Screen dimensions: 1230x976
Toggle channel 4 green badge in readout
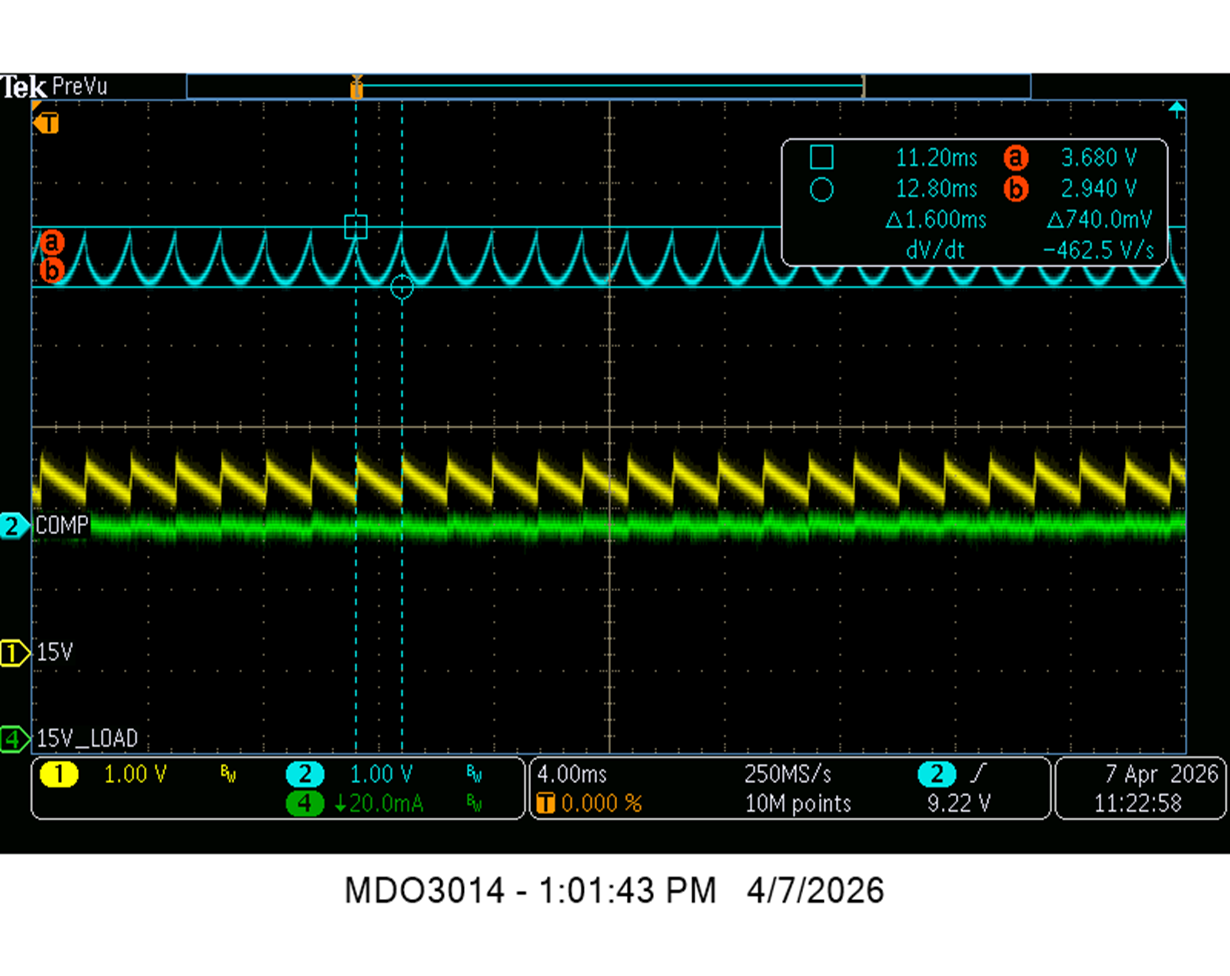pyautogui.click(x=305, y=802)
